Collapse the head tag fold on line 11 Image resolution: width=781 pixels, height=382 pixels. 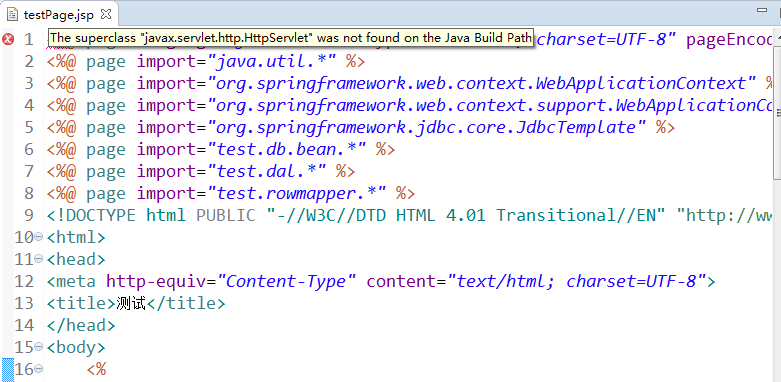(x=39, y=259)
